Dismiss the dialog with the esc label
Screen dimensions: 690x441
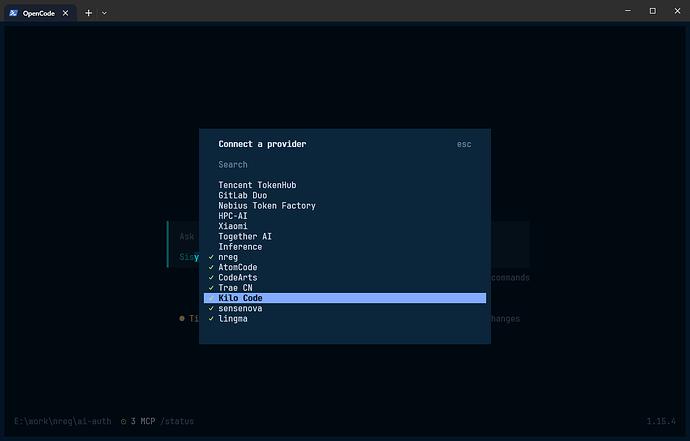click(464, 144)
